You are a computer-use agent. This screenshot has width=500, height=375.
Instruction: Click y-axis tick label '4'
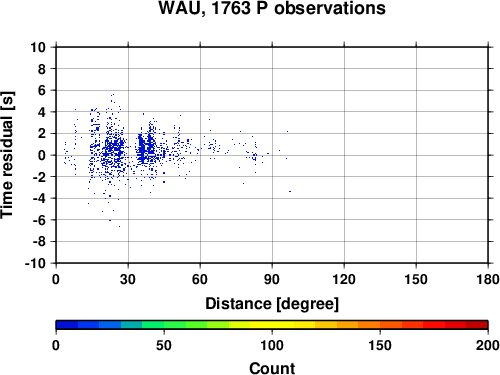click(x=42, y=112)
